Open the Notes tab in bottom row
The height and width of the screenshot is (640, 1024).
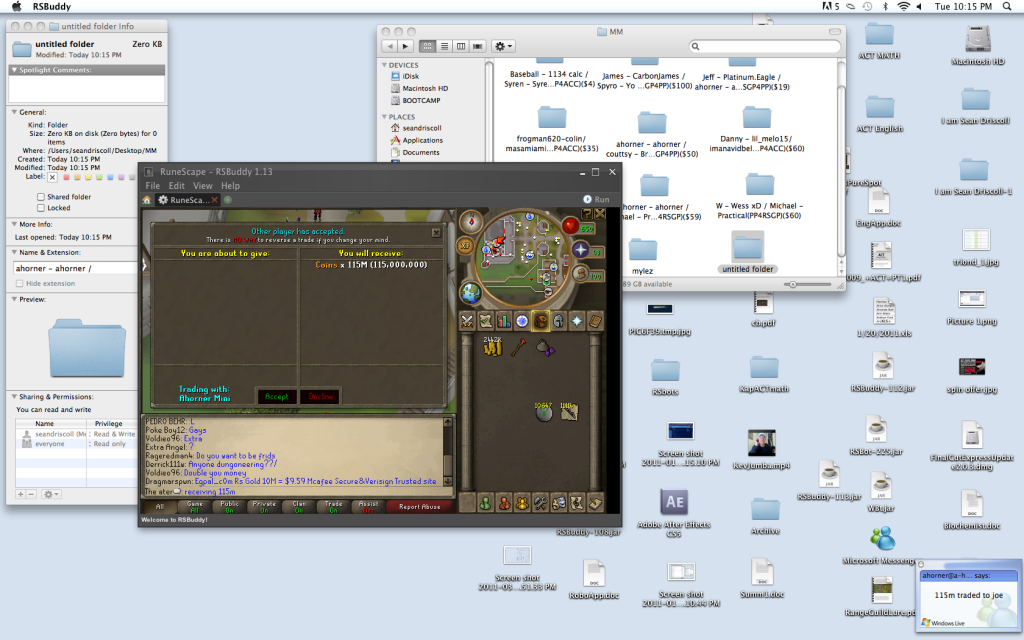595,503
